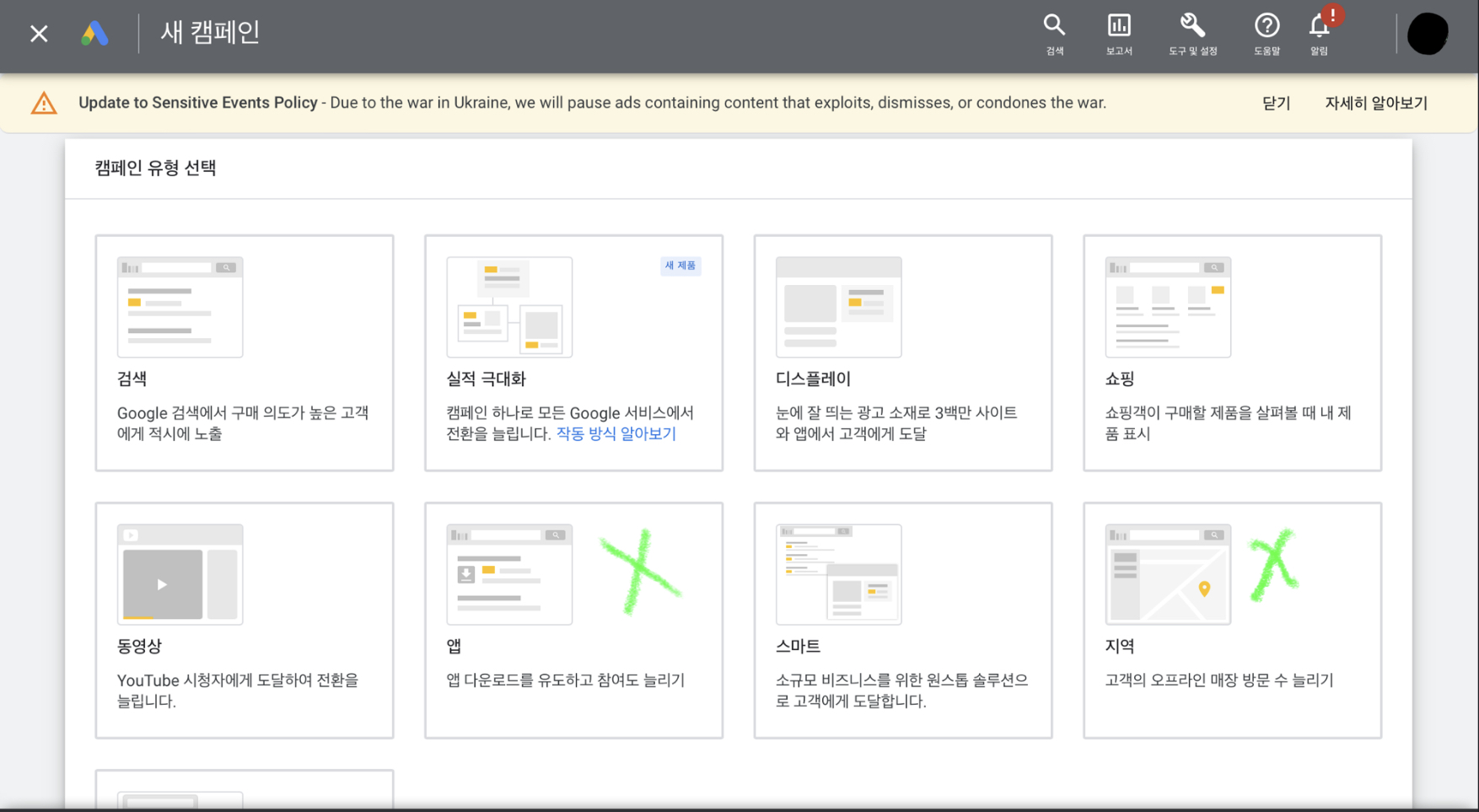
Task: Open the 작동 방식 알아보기 link
Action: tap(616, 433)
